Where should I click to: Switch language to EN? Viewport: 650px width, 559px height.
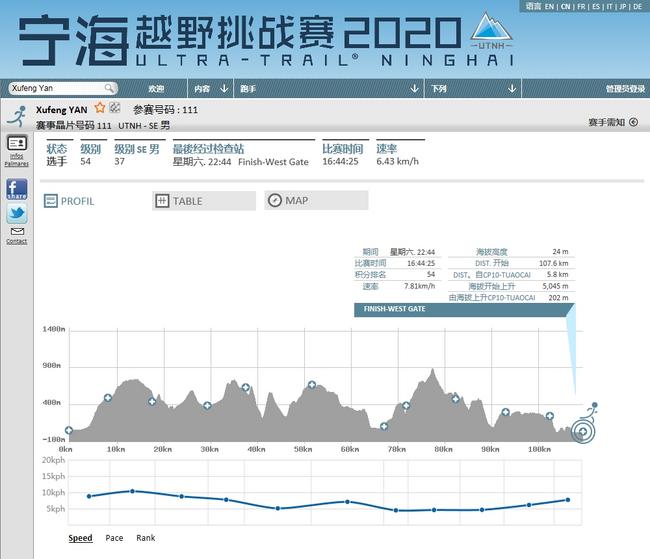coord(549,7)
